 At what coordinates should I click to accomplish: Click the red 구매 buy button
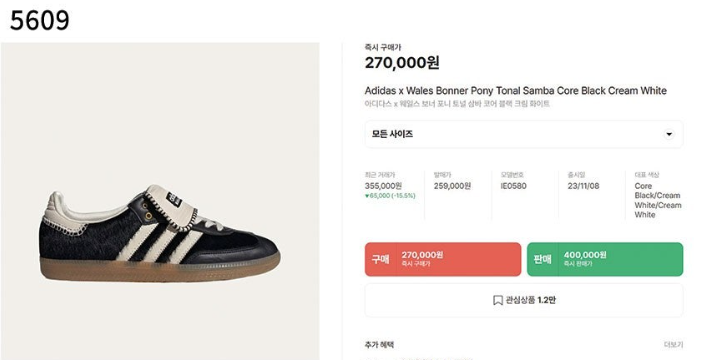[x=442, y=259]
